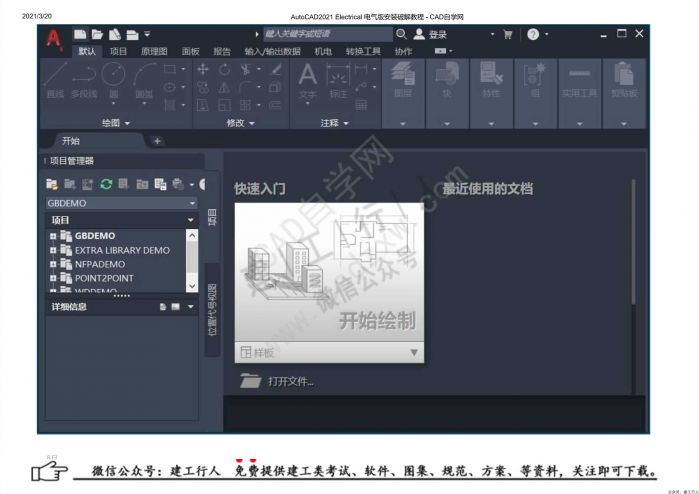This screenshot has height=494, width=699.
Task: Click the new tab plus button
Action: (157, 141)
